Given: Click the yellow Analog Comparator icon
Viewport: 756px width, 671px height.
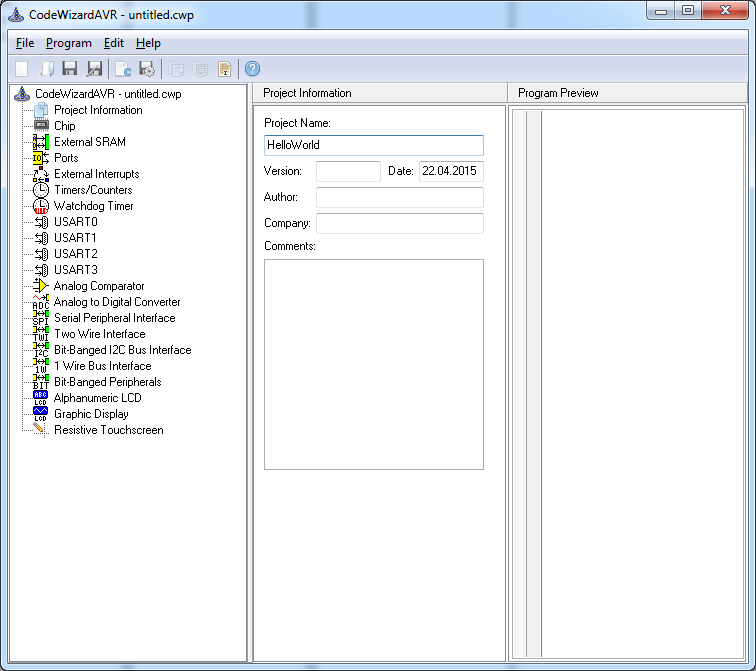Looking at the screenshot, I should tap(41, 286).
